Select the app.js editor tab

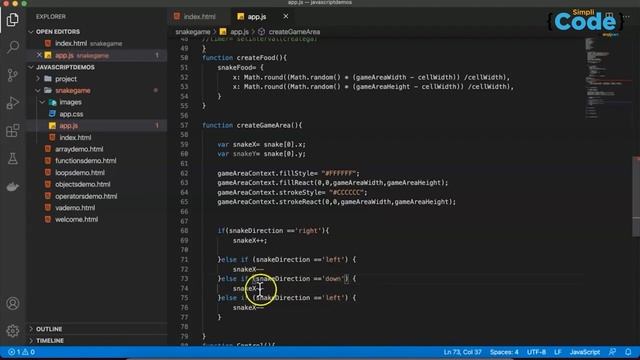257,17
